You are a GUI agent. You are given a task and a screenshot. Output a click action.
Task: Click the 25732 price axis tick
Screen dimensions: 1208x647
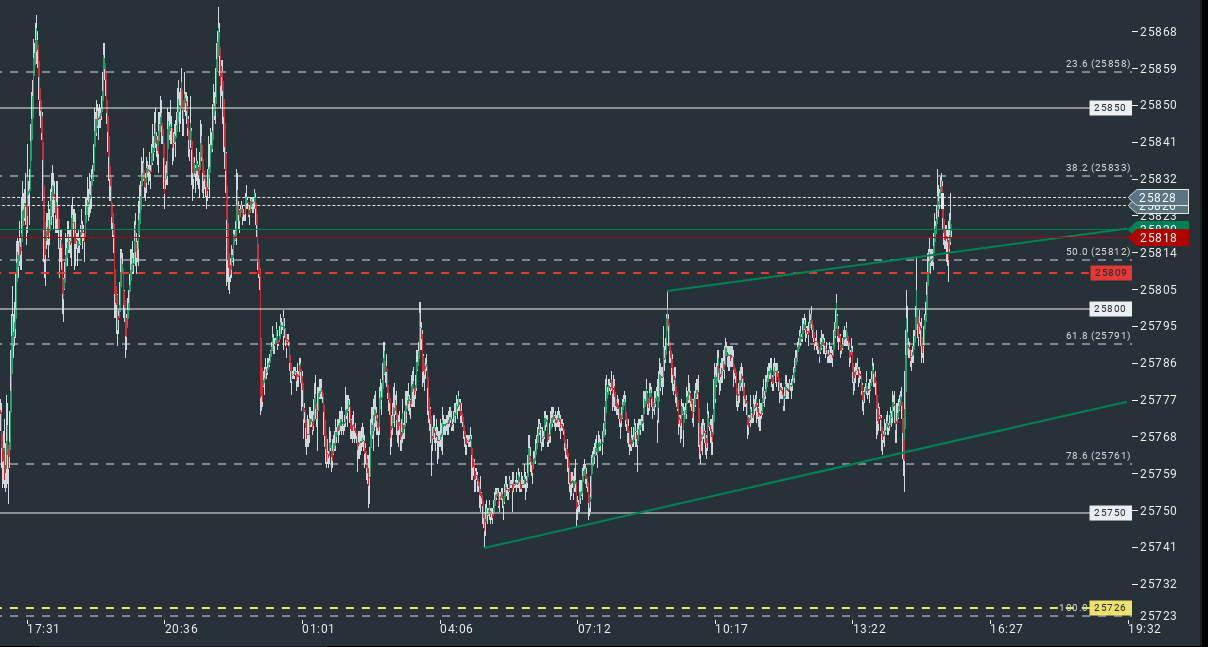point(1158,584)
